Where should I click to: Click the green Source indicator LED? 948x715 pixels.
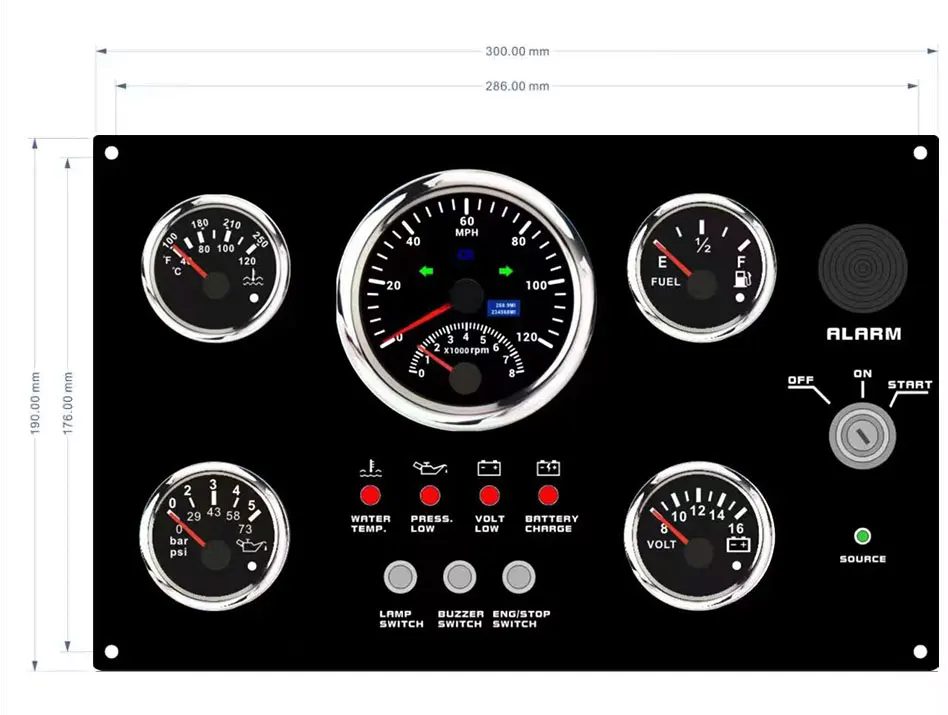tap(862, 536)
